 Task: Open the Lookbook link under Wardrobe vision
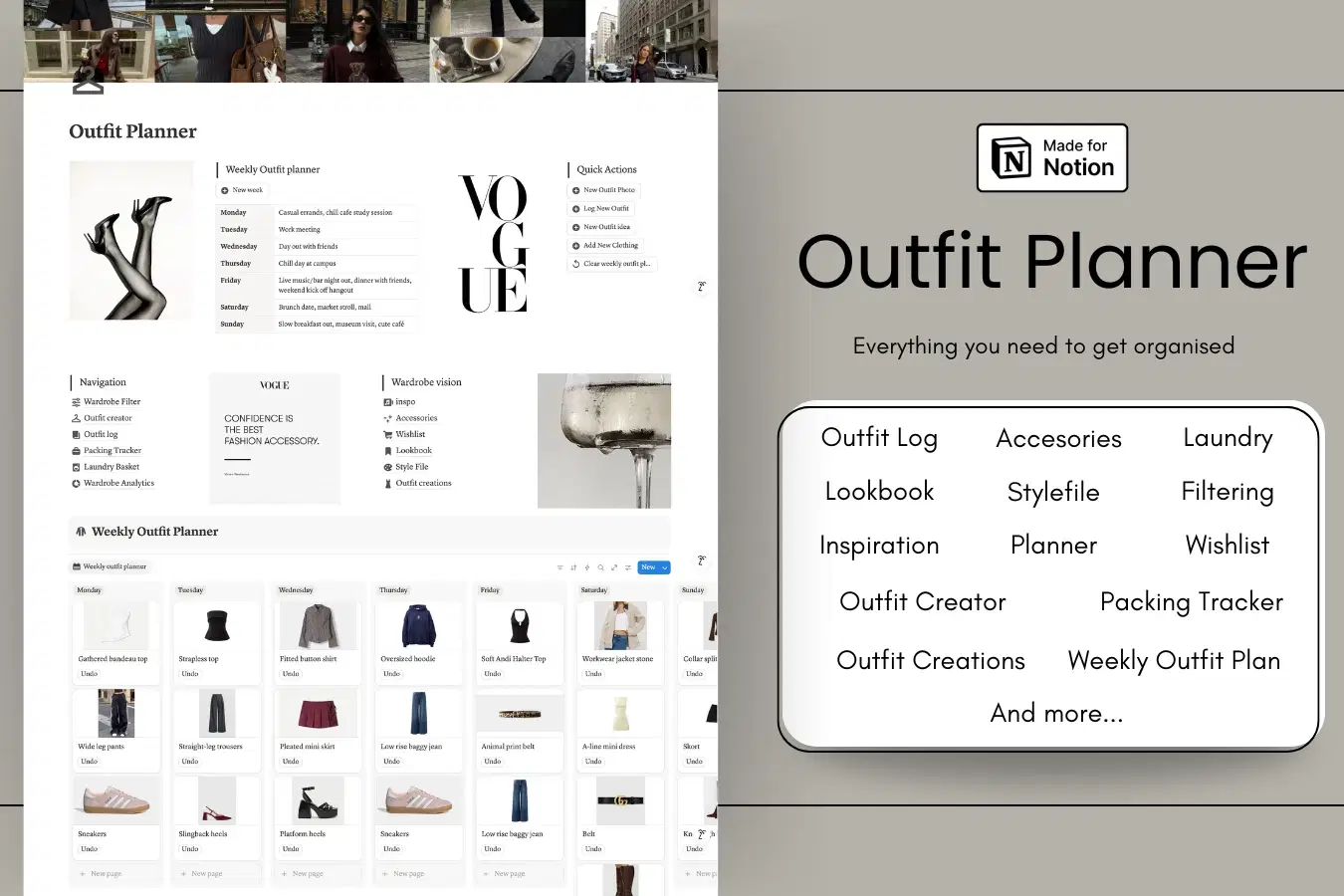tap(413, 451)
